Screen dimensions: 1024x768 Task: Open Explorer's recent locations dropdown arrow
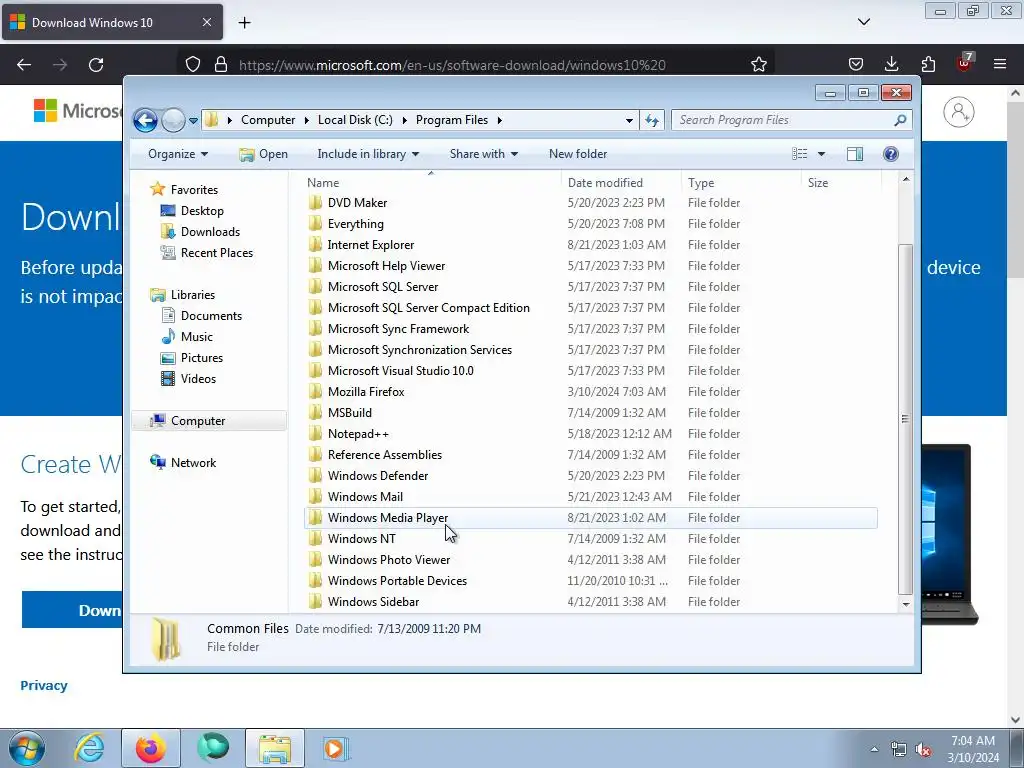pos(193,121)
